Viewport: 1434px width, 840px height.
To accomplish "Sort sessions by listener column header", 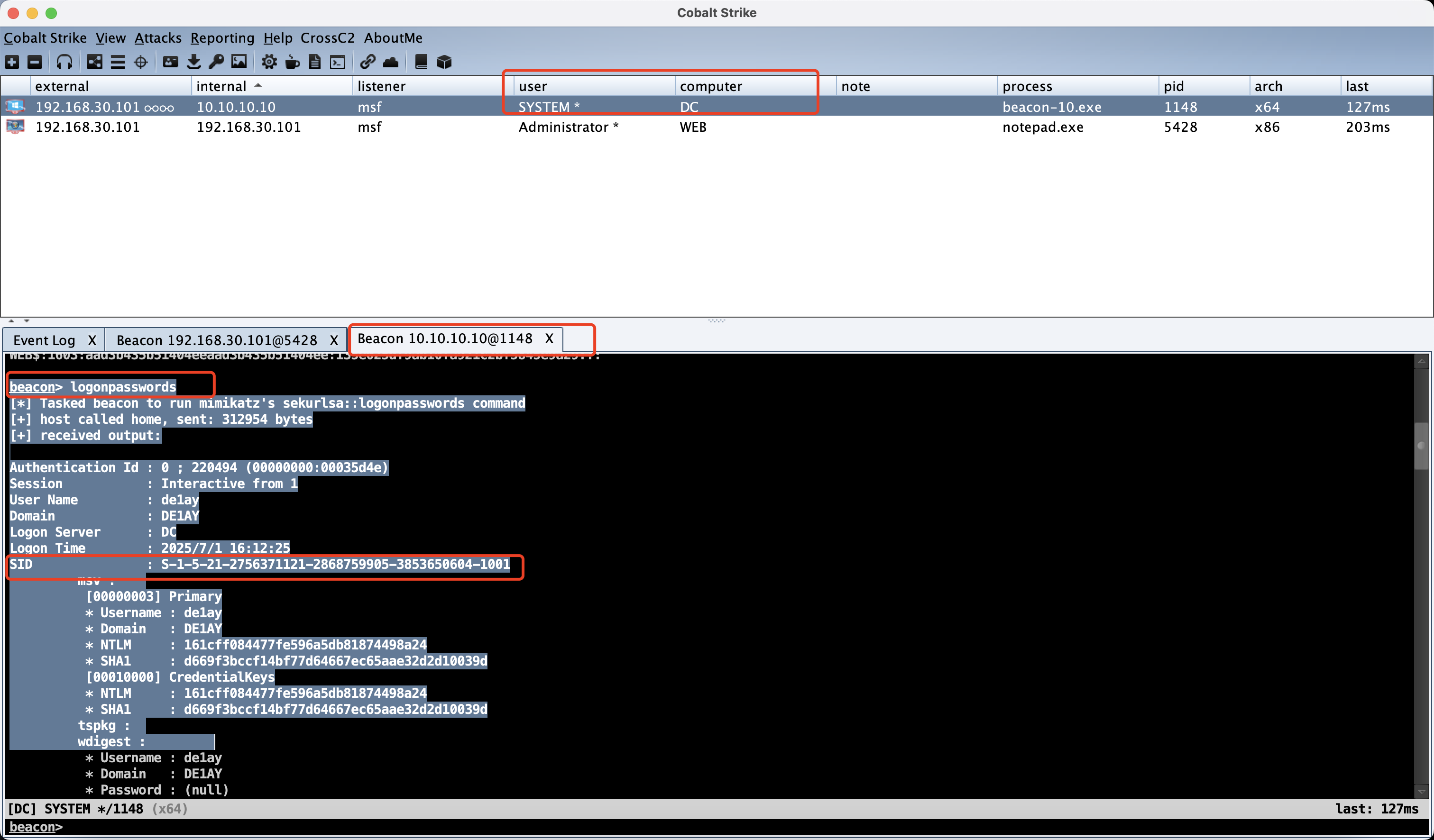I will [433, 86].
